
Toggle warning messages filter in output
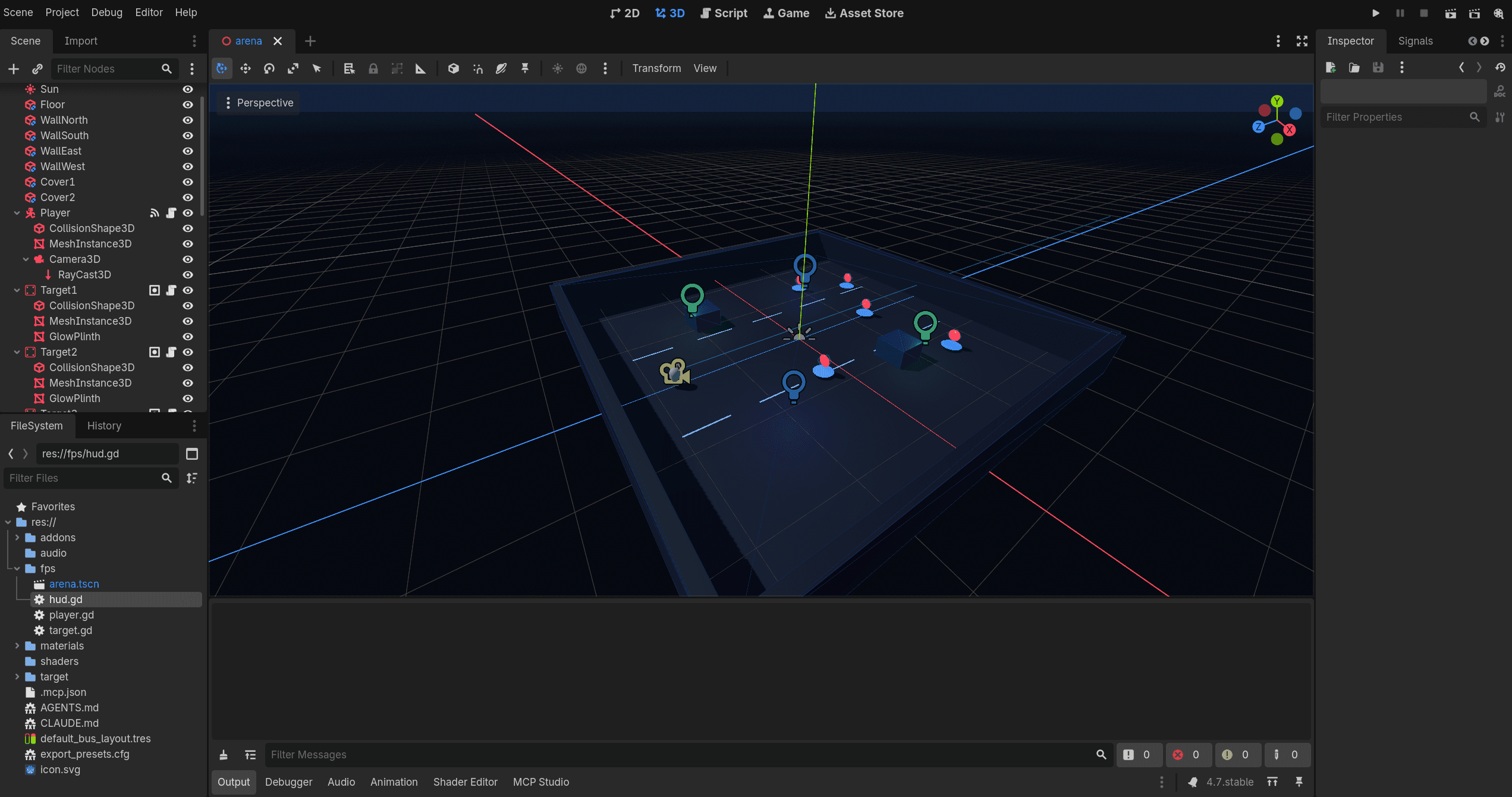(1237, 755)
